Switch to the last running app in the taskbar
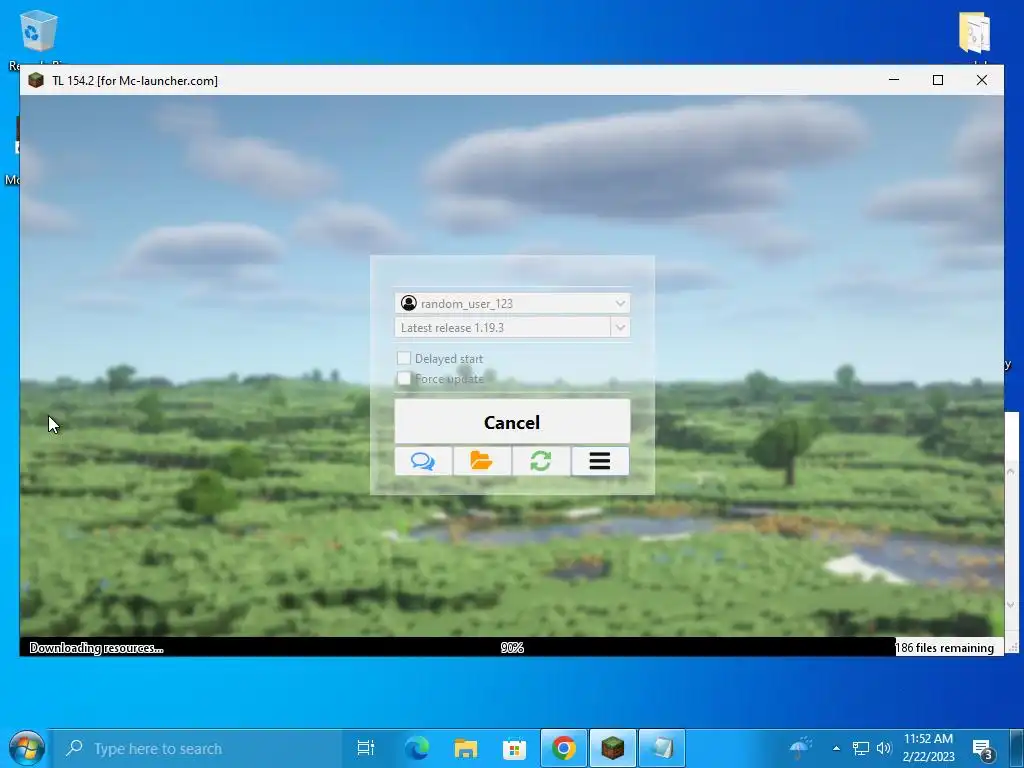The height and width of the screenshot is (768, 1024). tap(662, 748)
